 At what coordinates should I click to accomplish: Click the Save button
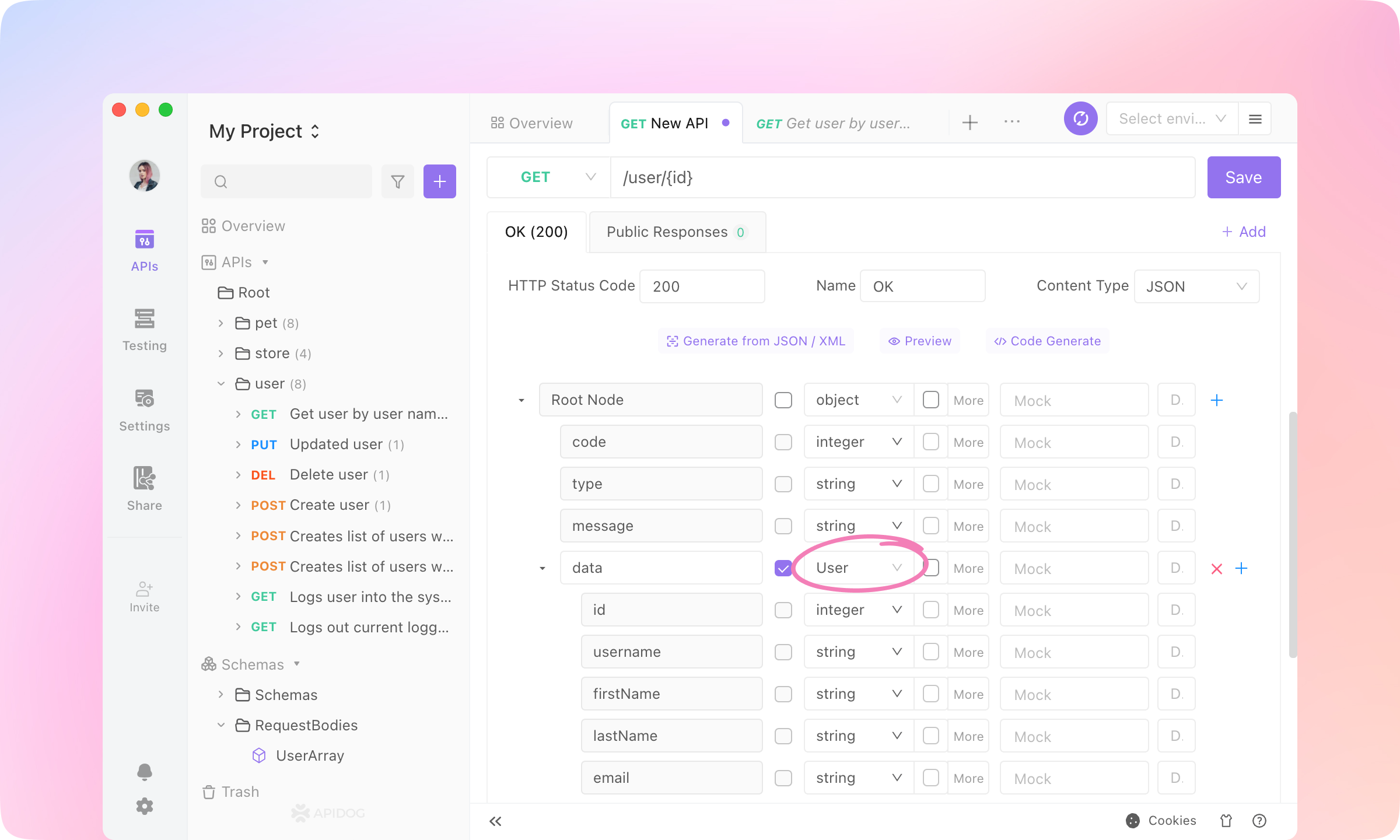[x=1244, y=177]
